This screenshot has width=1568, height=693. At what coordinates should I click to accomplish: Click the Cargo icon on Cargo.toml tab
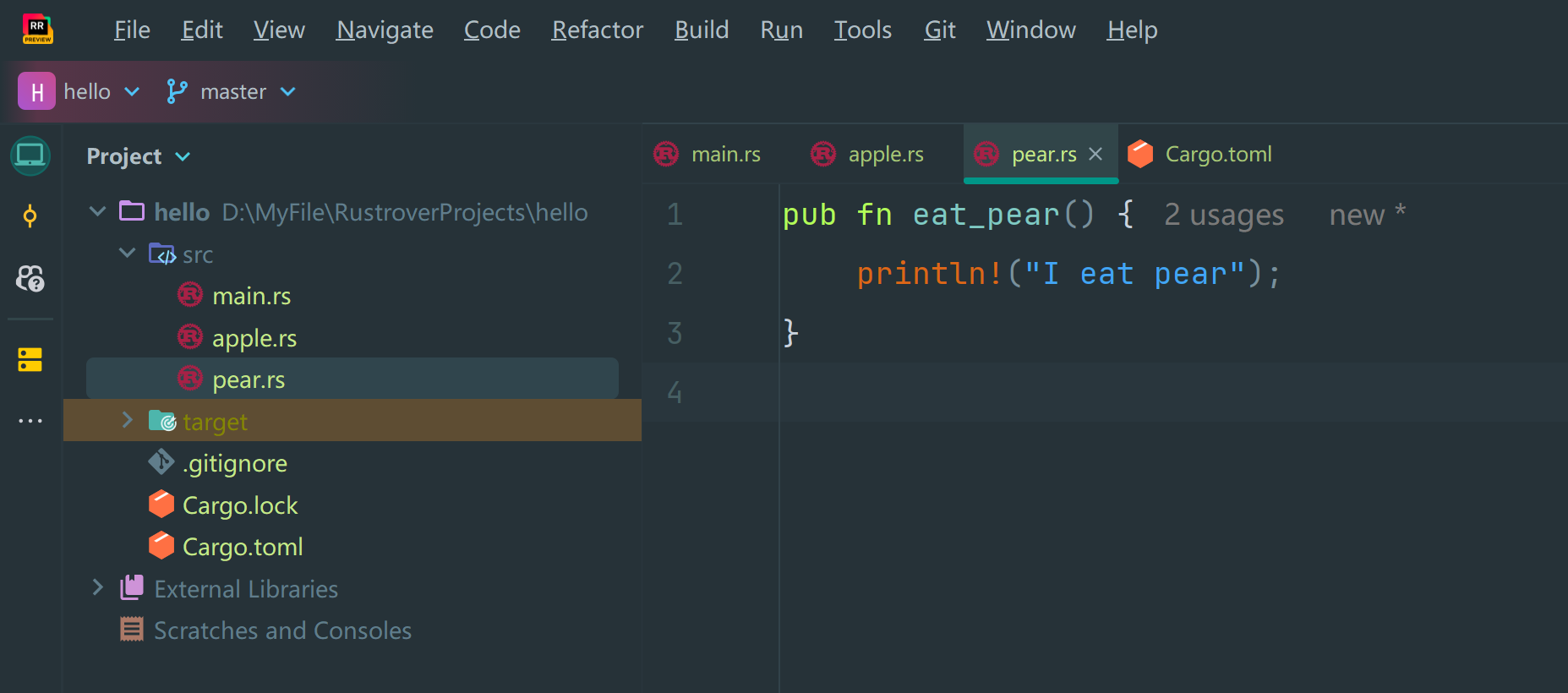click(x=1140, y=154)
